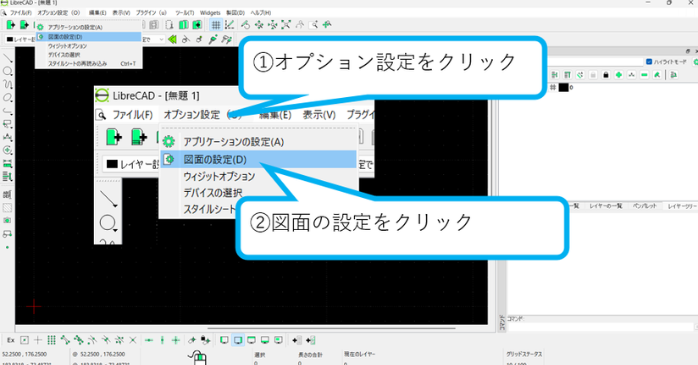Click the green plus add-layer icon

pyautogui.click(x=619, y=75)
